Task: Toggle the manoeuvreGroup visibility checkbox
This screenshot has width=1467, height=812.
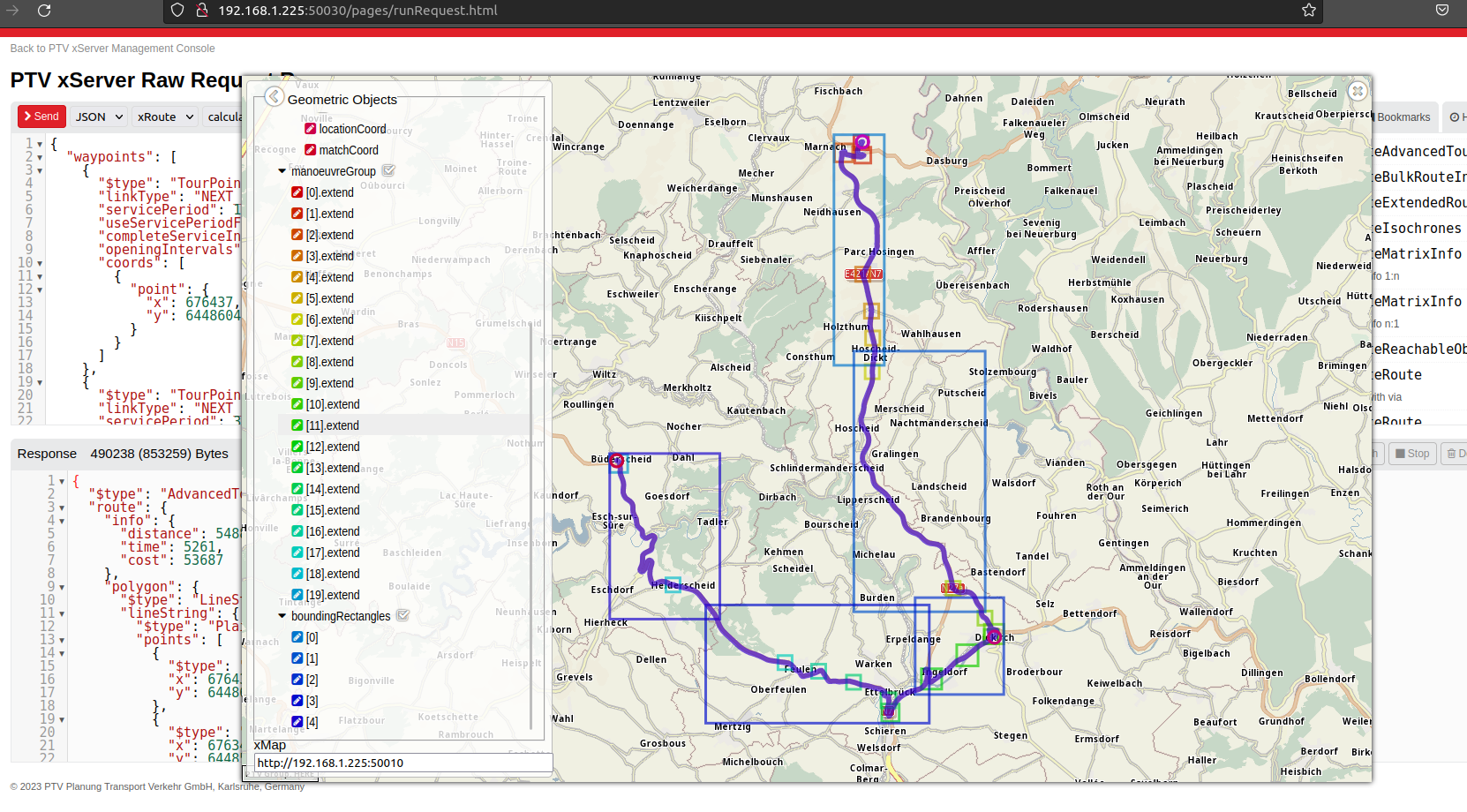Action: pos(388,170)
